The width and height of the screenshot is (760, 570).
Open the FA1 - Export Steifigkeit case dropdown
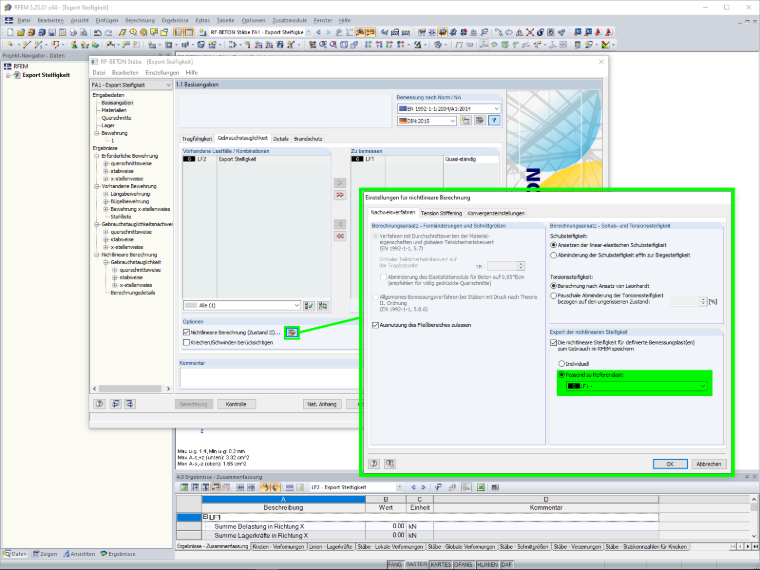pyautogui.click(x=131, y=85)
